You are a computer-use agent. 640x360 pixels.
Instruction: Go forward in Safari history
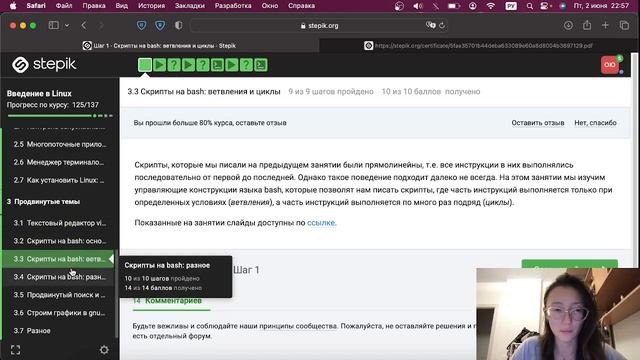(x=101, y=25)
